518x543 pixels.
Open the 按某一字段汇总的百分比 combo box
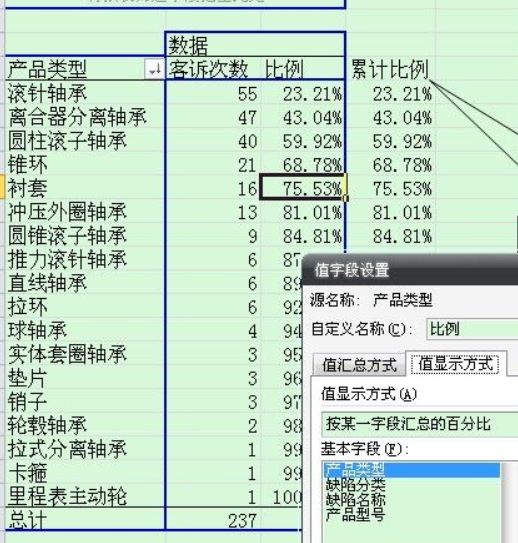tap(420, 424)
